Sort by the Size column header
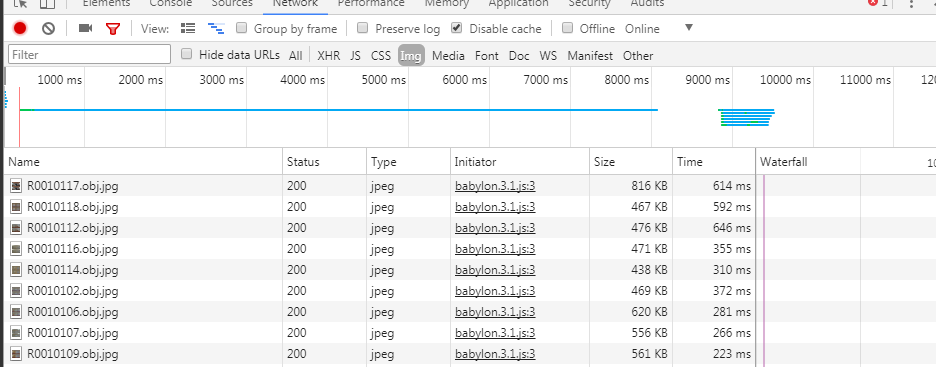The width and height of the screenshot is (936, 367). (x=631, y=162)
